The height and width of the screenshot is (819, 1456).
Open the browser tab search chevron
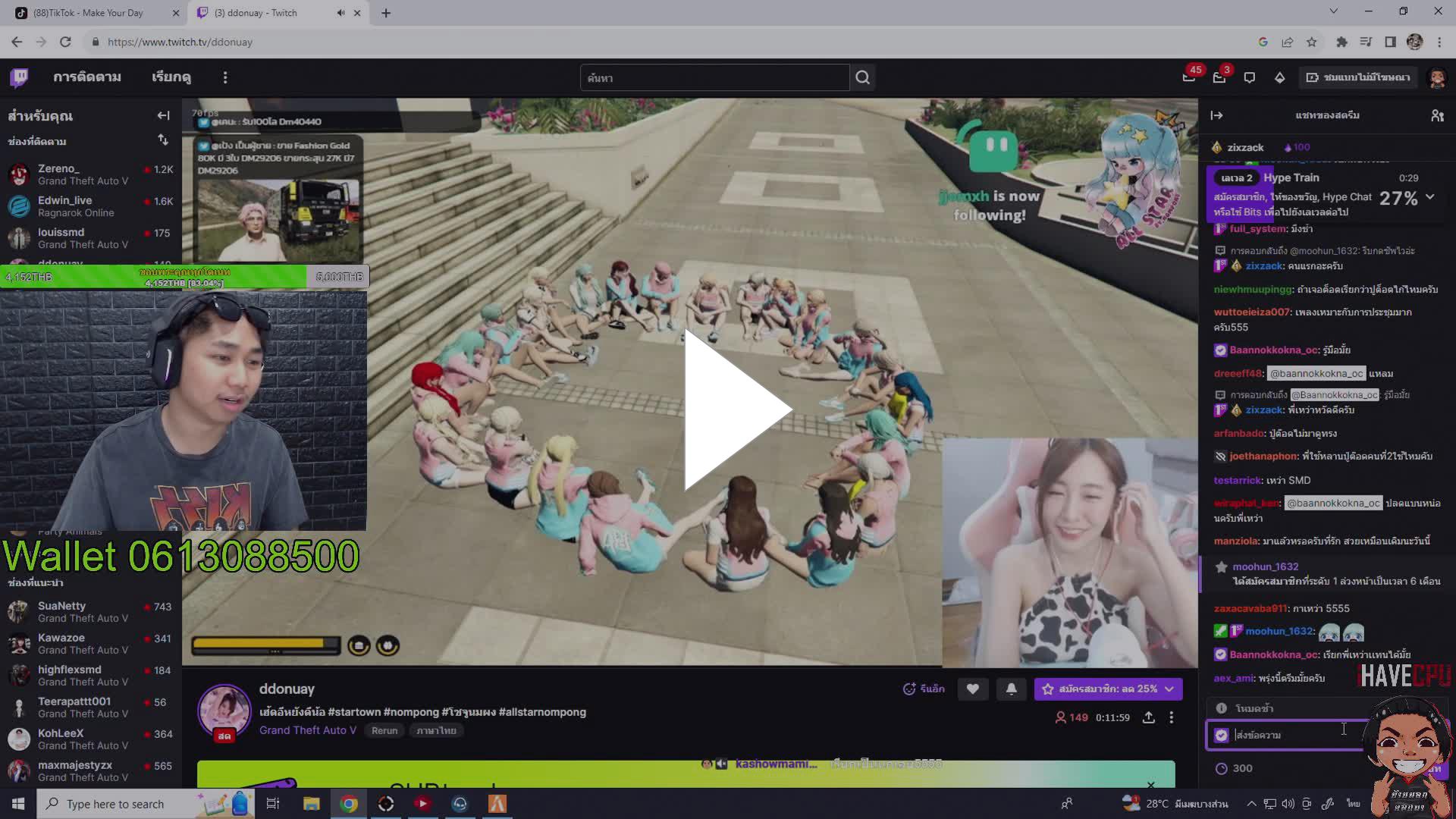[x=1332, y=11]
